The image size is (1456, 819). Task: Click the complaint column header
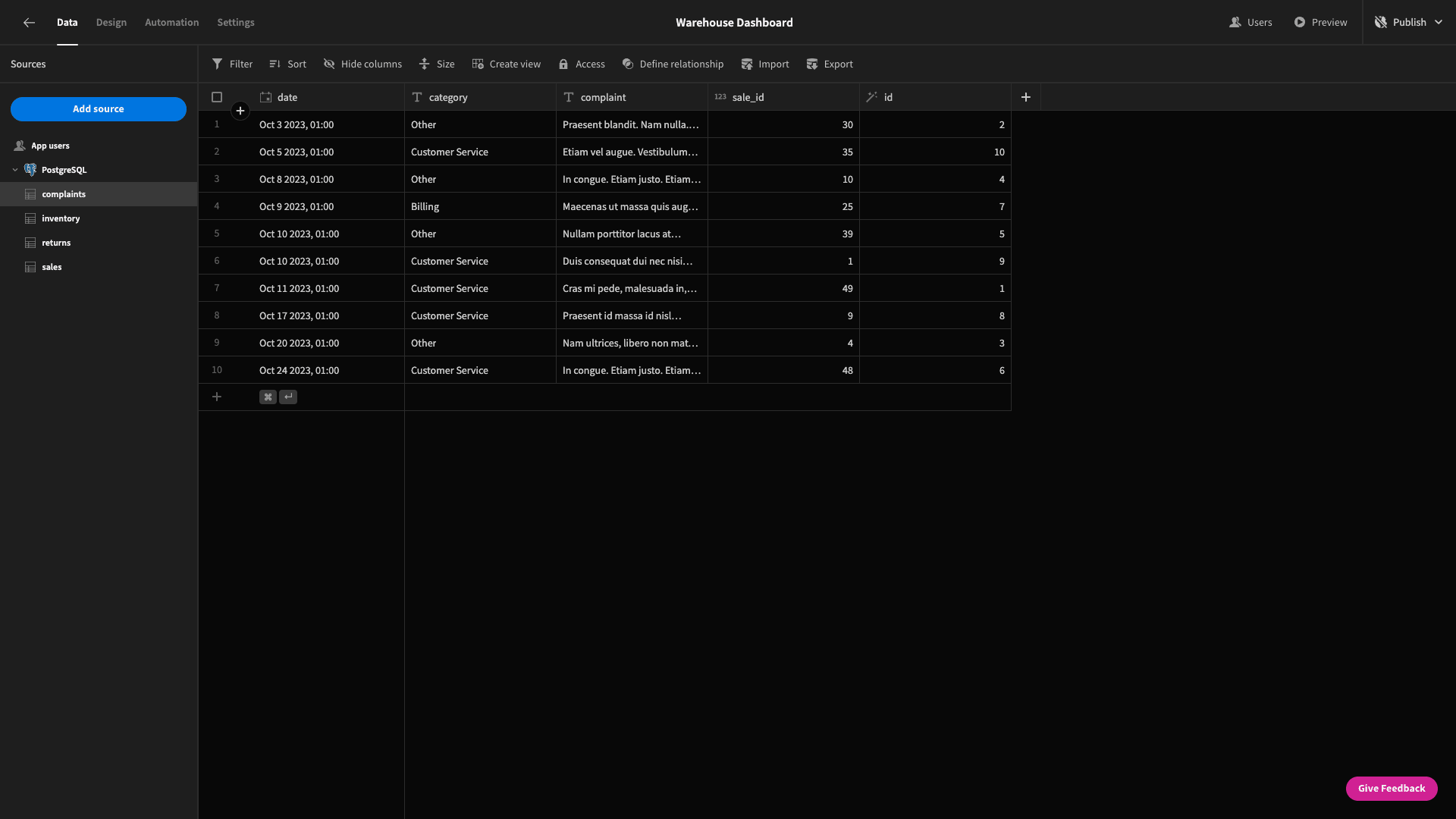632,97
